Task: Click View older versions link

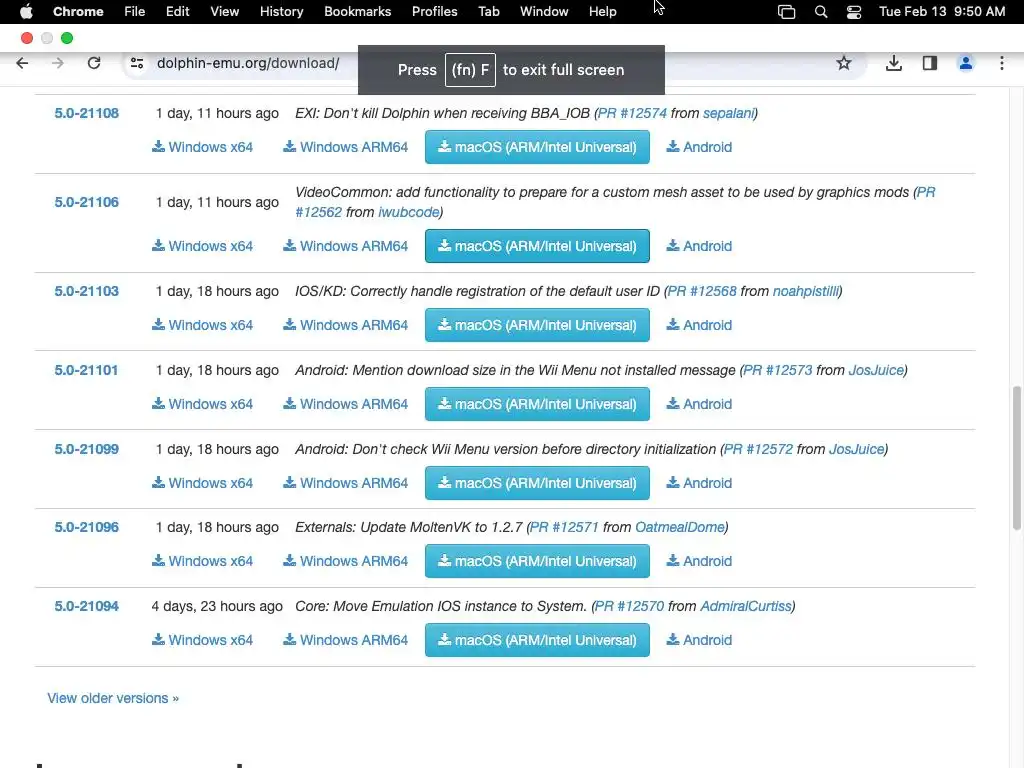Action: [x=113, y=698]
